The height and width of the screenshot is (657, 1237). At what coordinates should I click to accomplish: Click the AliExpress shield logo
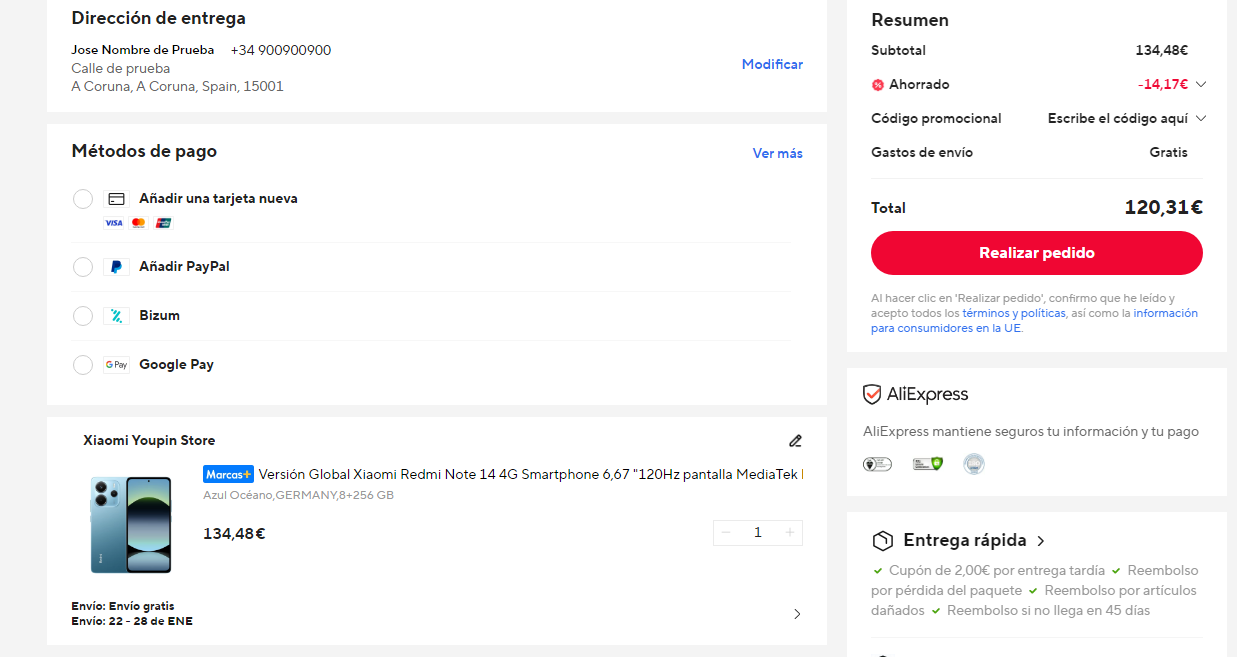click(x=916, y=394)
